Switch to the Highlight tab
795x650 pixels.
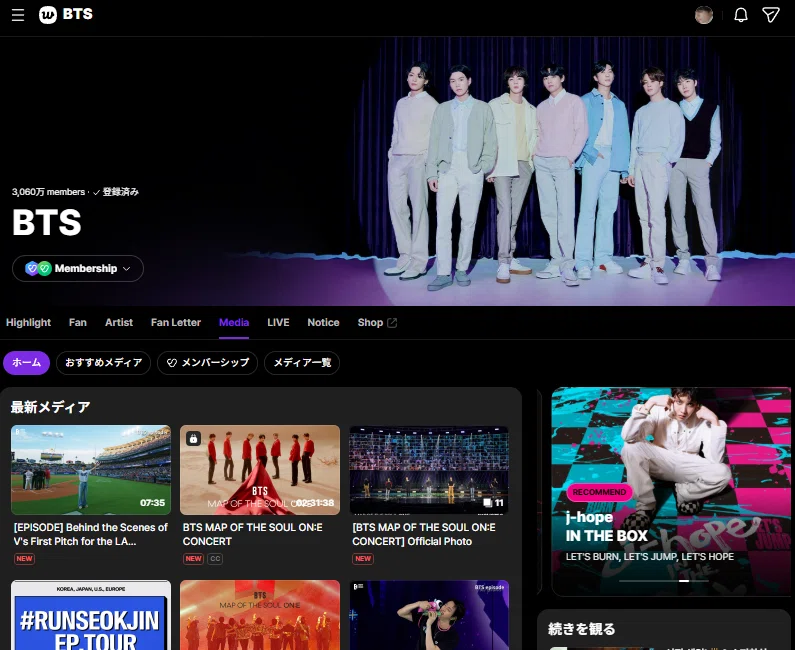[x=28, y=322]
